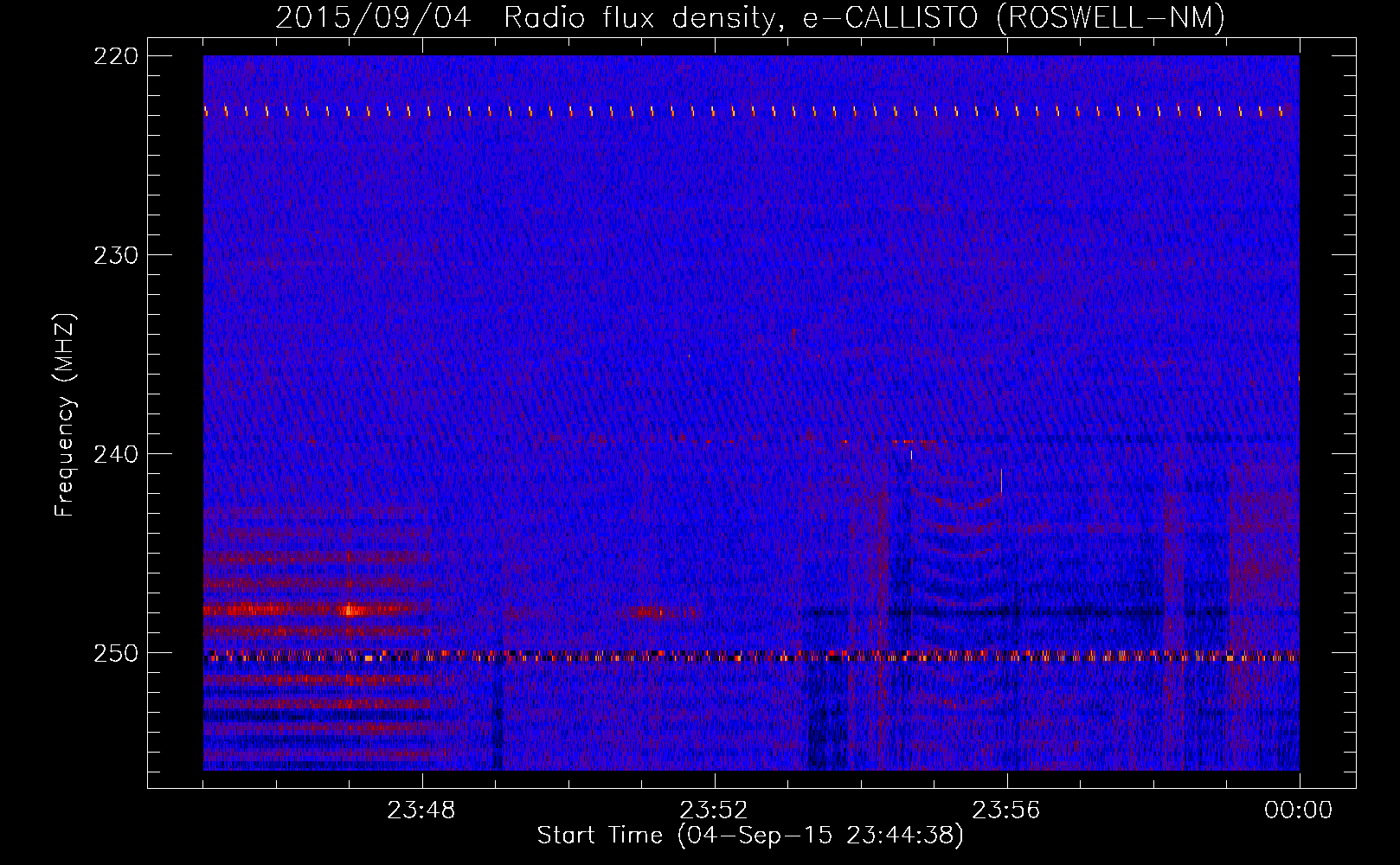The image size is (1400, 865).
Task: Click the 250 frequency tick label
Action: [115, 653]
